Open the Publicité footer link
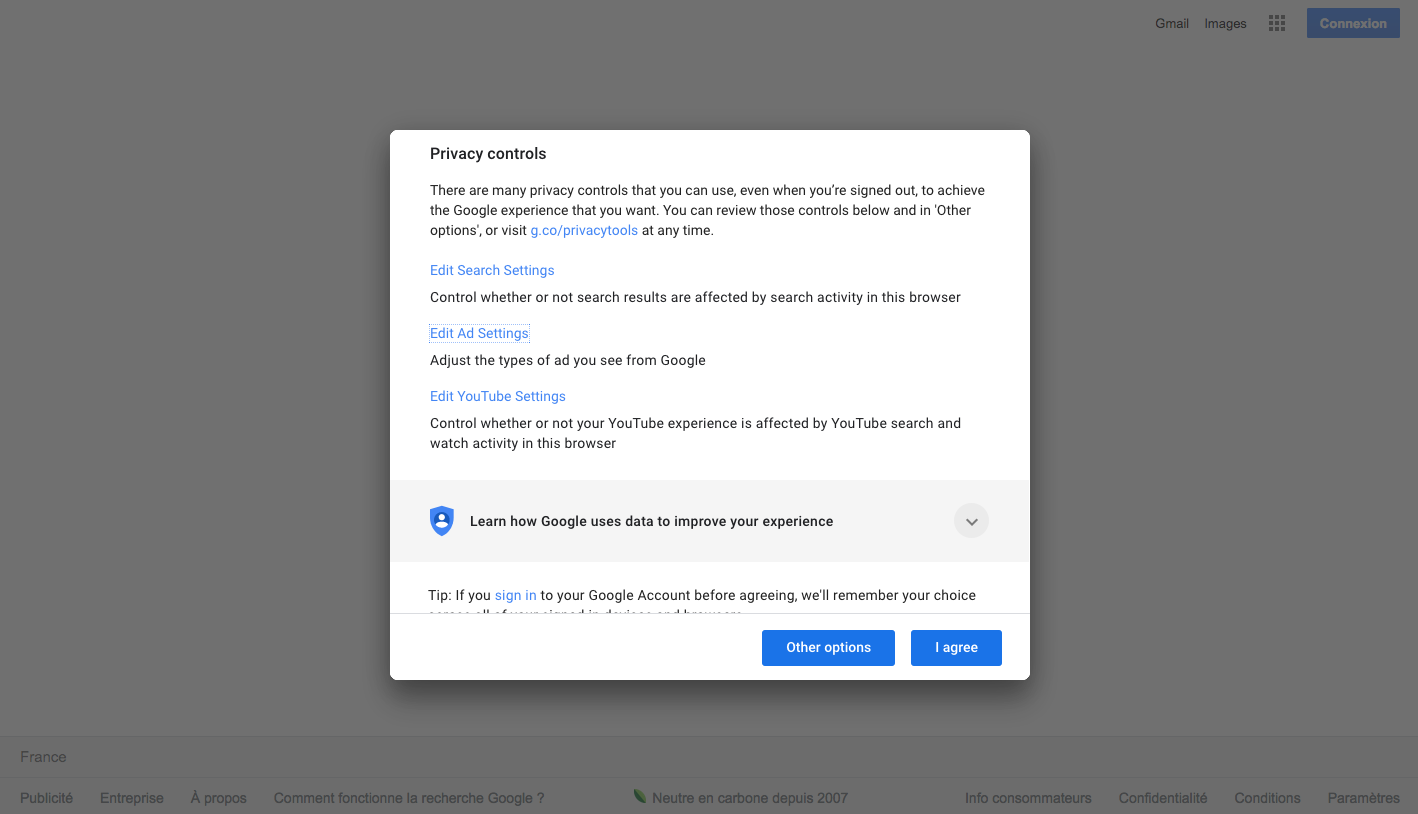Screen dimensions: 1418x814 click(47, 798)
